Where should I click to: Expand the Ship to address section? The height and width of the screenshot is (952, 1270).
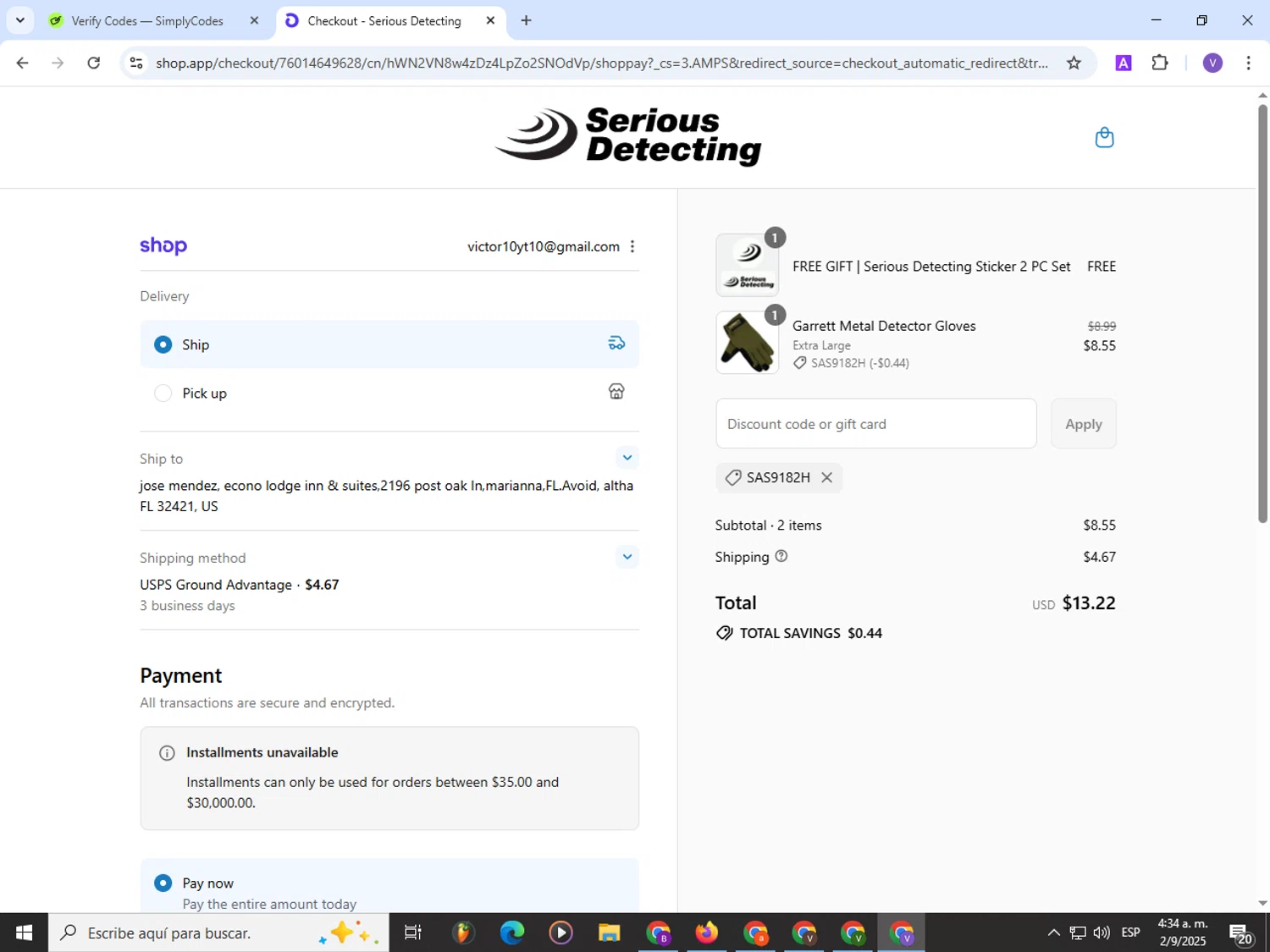point(627,458)
